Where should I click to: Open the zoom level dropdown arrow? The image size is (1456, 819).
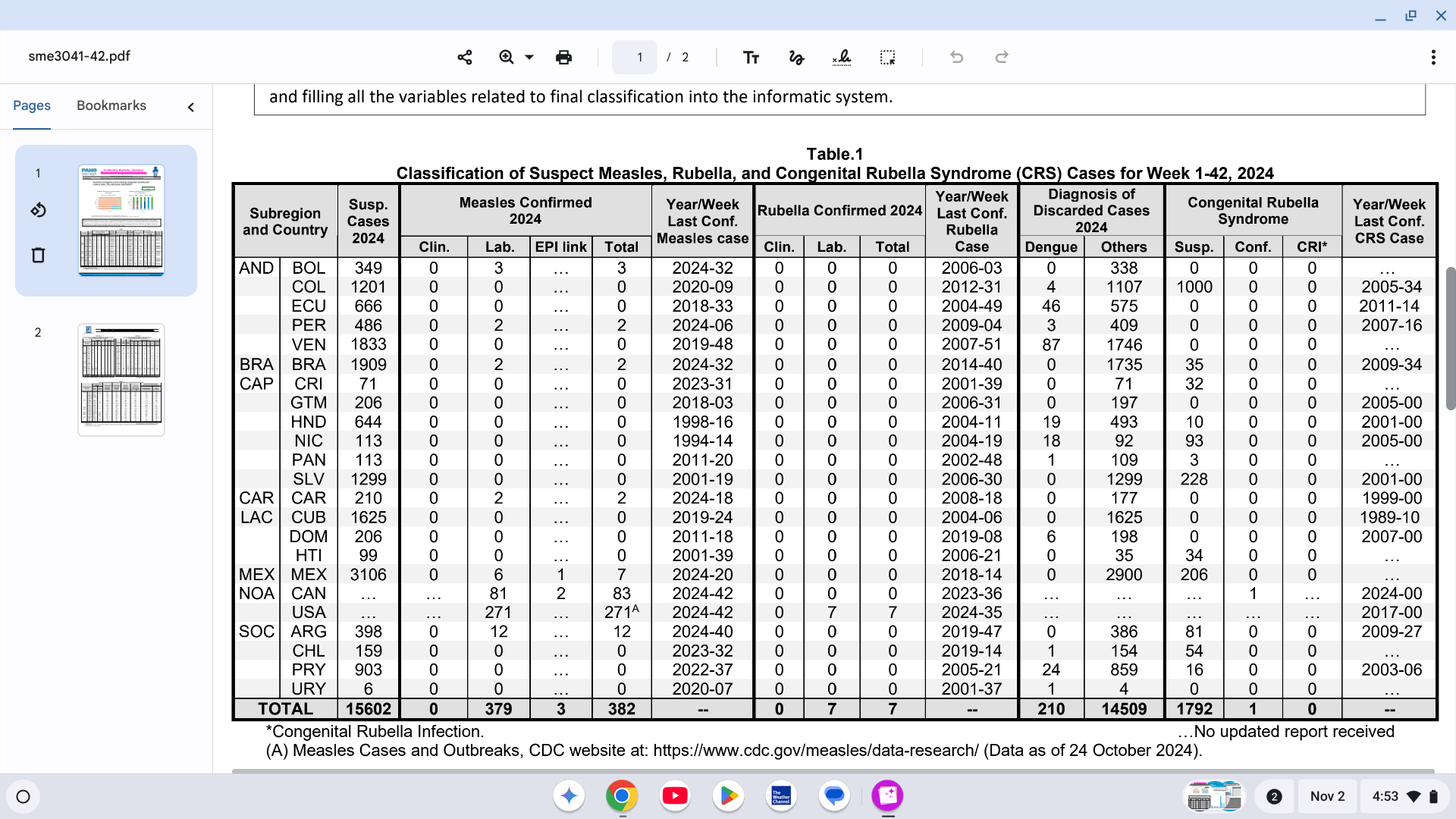coord(529,57)
